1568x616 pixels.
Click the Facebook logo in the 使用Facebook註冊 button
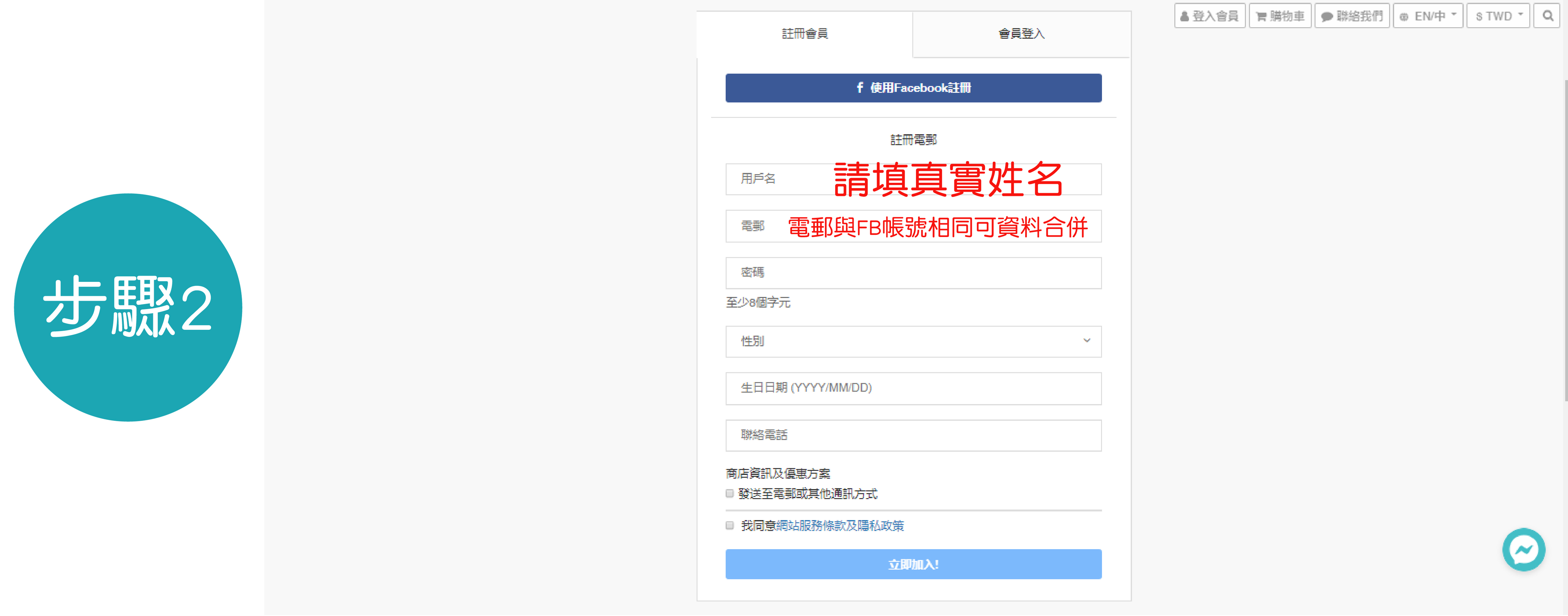pyautogui.click(x=860, y=88)
